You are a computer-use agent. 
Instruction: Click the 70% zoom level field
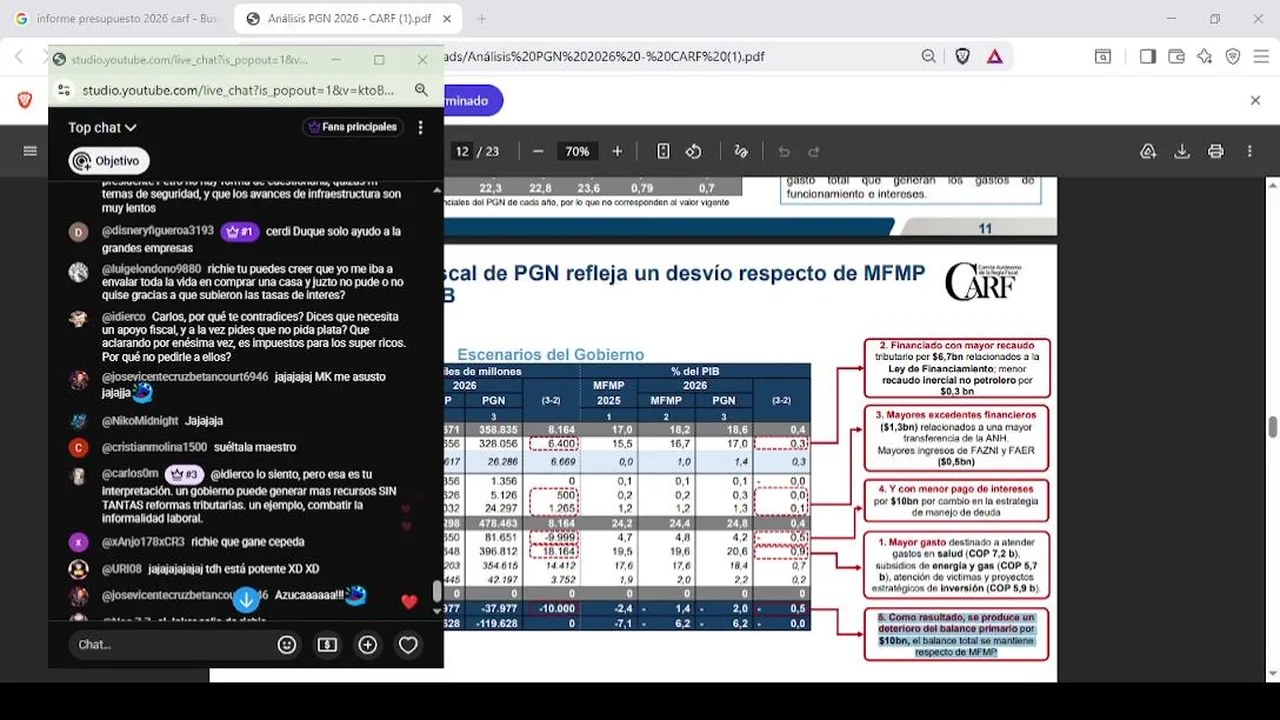click(x=577, y=151)
